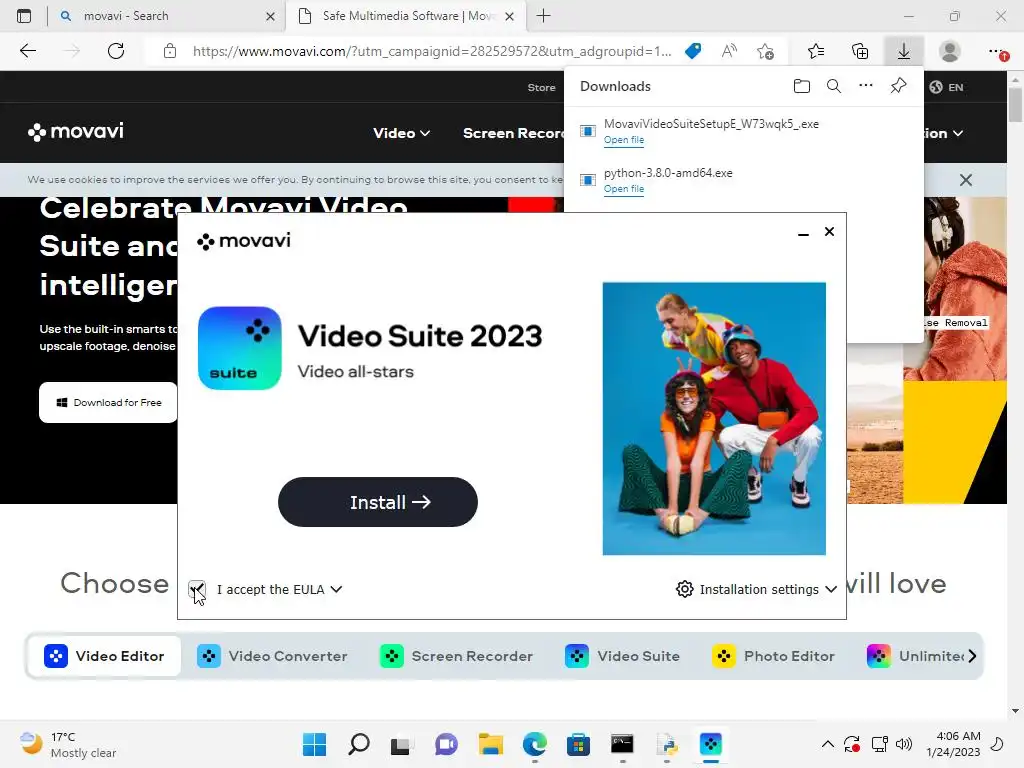The height and width of the screenshot is (768, 1024).
Task: Open Command Prompt taskbar icon
Action: 622,744
